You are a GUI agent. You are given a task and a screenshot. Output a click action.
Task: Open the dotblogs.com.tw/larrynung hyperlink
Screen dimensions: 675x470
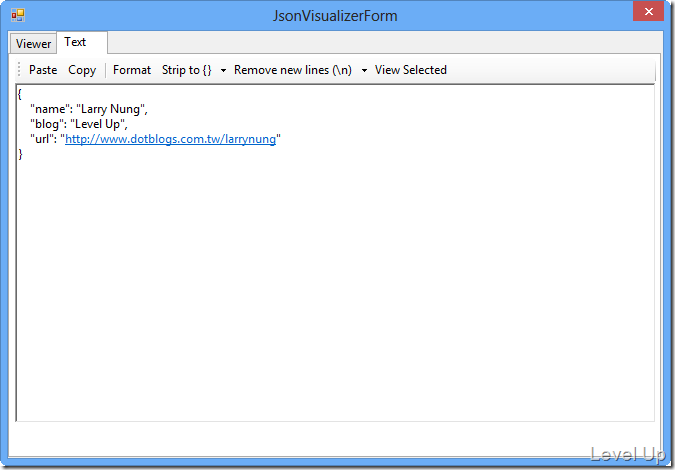click(x=170, y=139)
